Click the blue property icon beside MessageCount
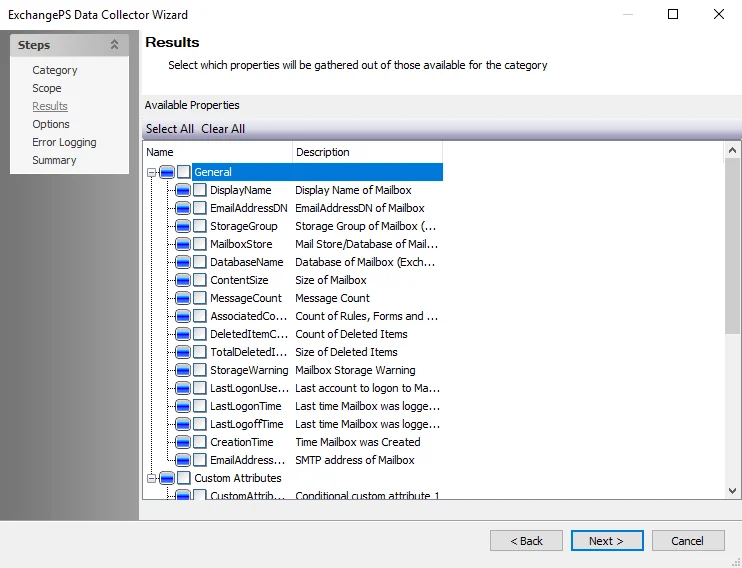The height and width of the screenshot is (568, 742). click(183, 298)
